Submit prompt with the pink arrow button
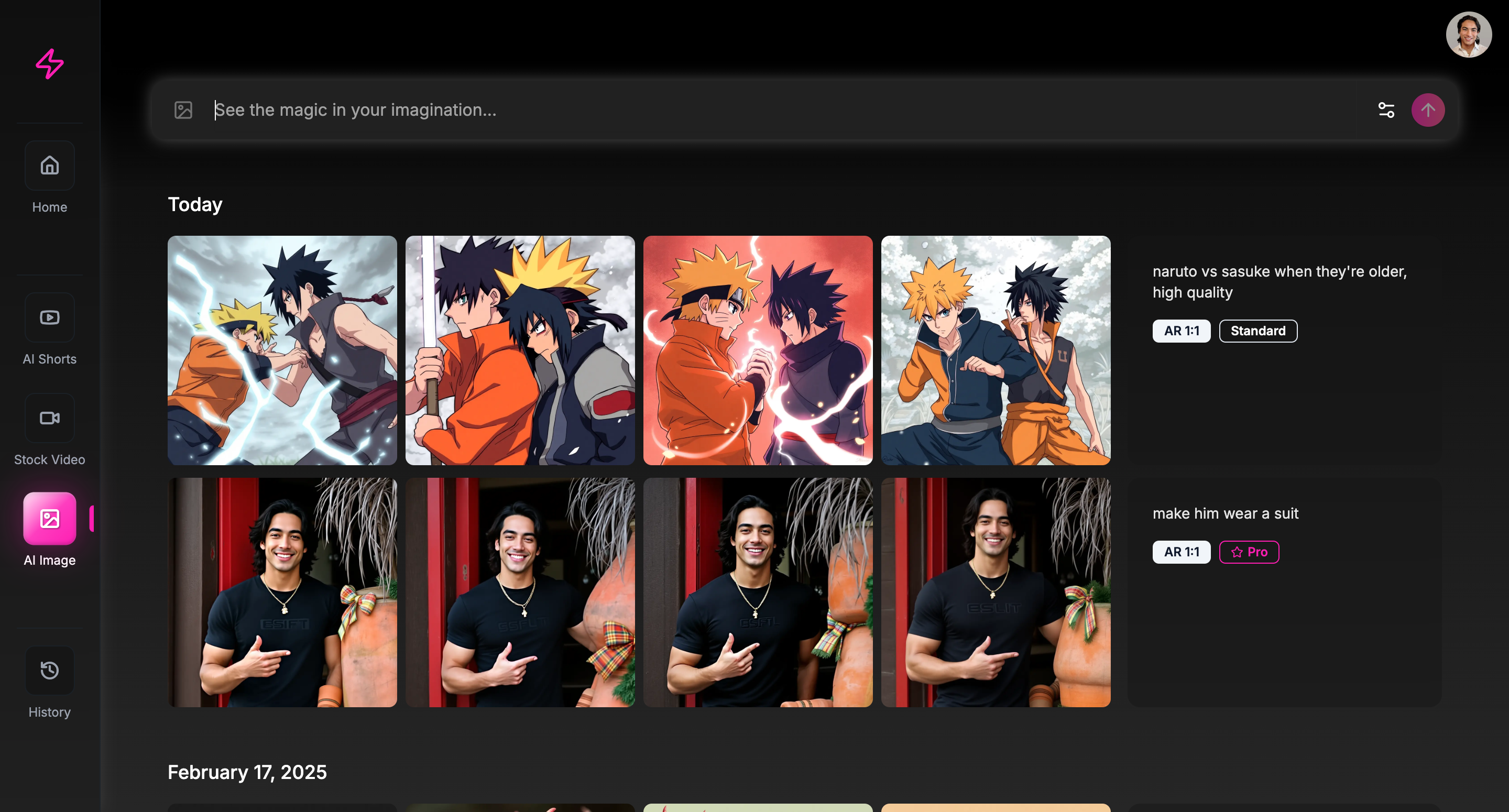The image size is (1509, 812). coord(1428,110)
